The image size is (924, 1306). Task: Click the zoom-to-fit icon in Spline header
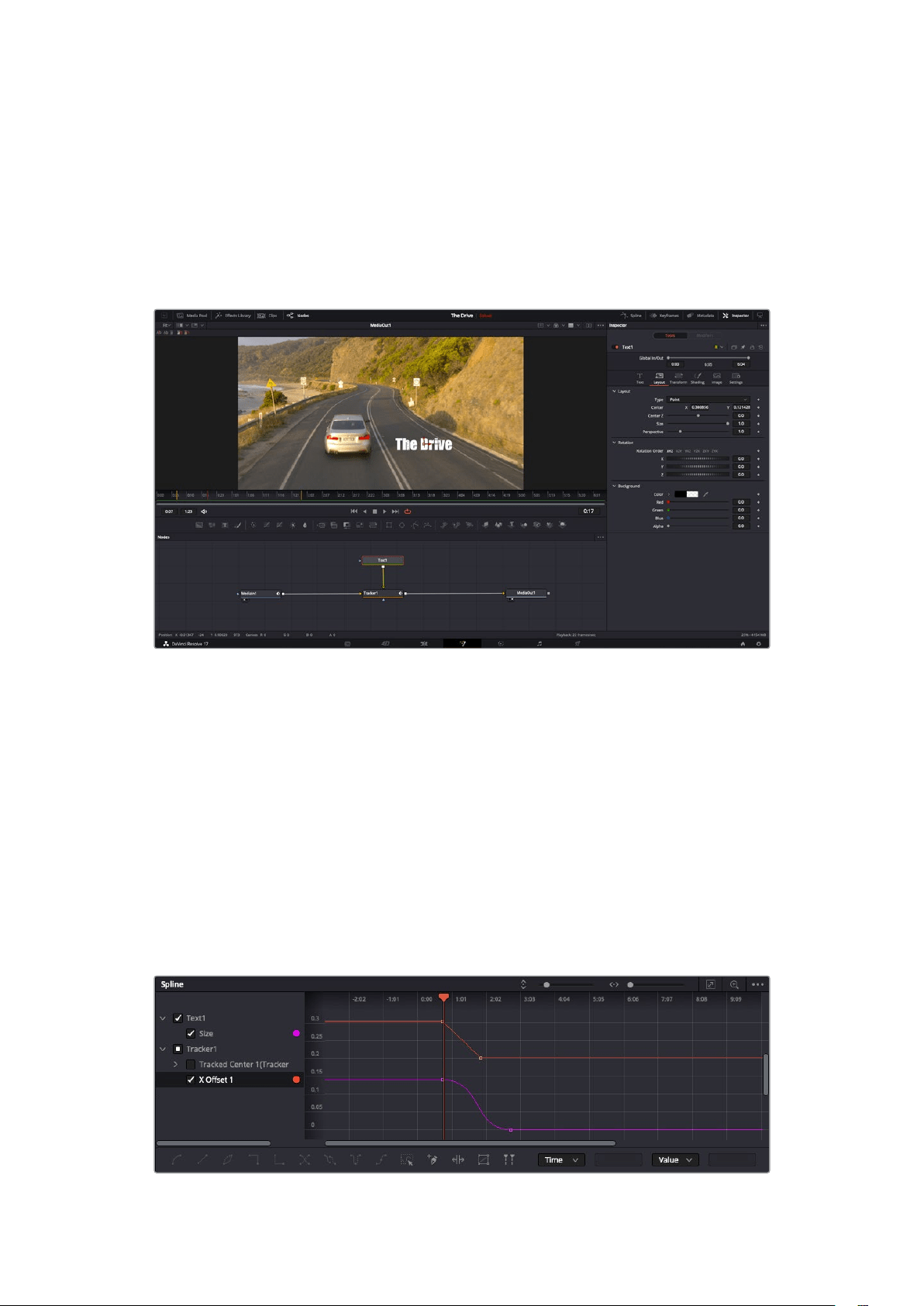point(710,984)
